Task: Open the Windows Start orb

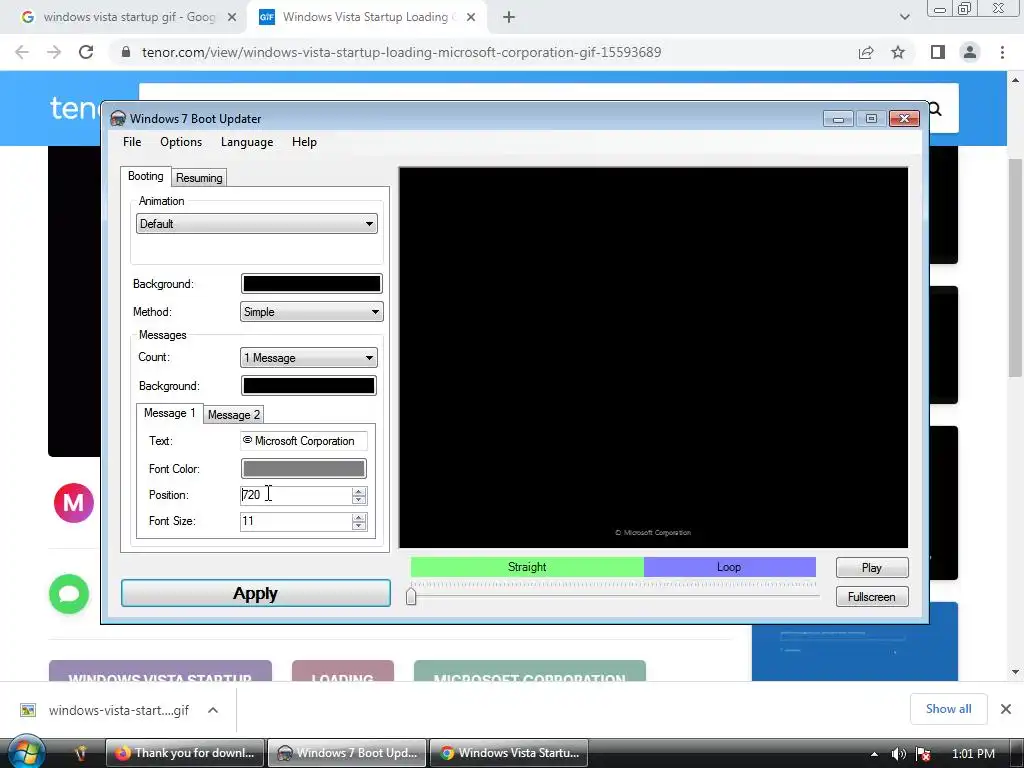Action: [x=25, y=752]
